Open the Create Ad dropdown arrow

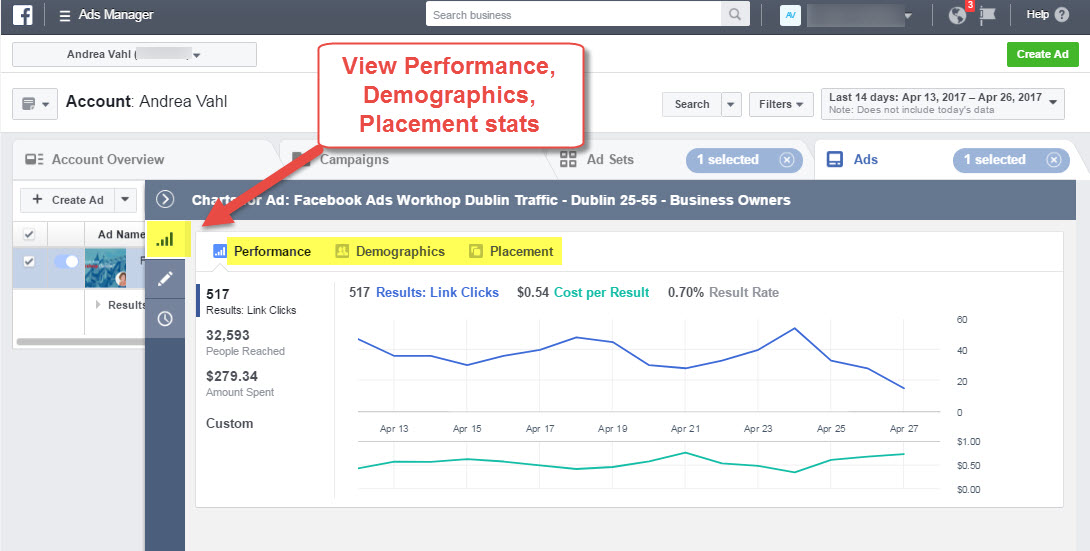tap(124, 199)
